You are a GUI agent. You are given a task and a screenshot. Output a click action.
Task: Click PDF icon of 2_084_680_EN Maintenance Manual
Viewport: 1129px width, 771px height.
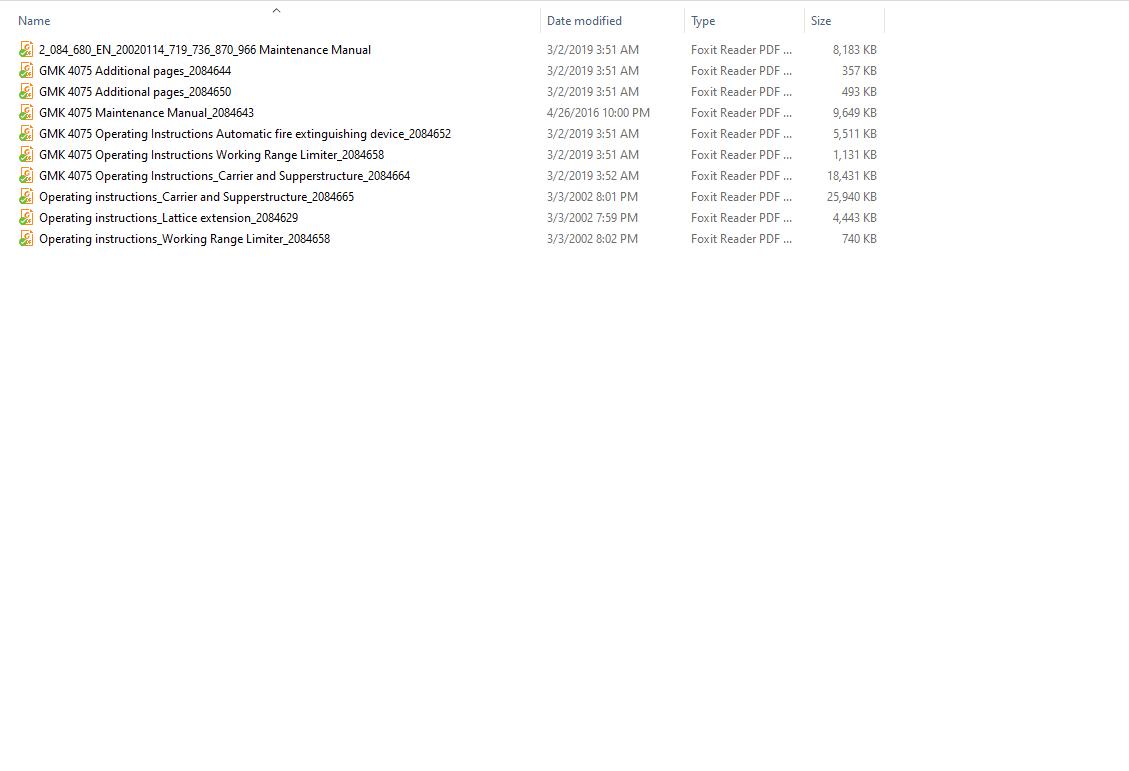pos(26,50)
